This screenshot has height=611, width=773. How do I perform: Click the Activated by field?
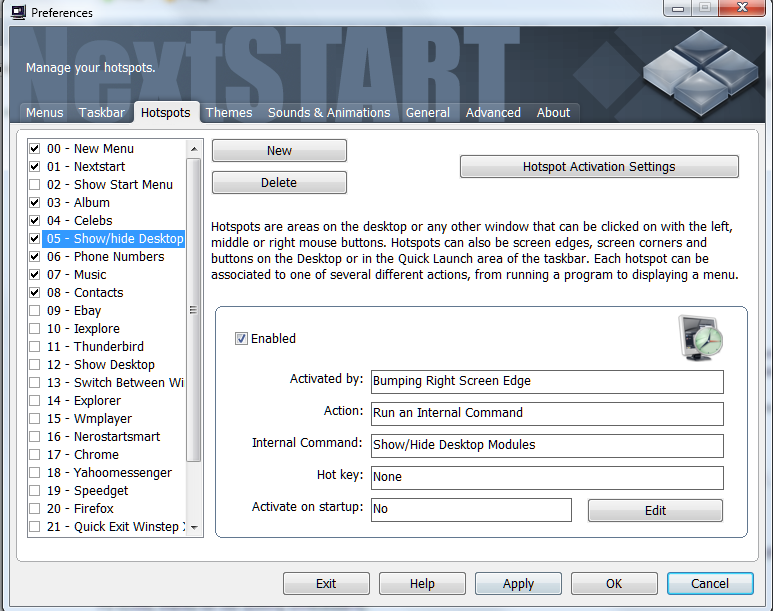[546, 381]
